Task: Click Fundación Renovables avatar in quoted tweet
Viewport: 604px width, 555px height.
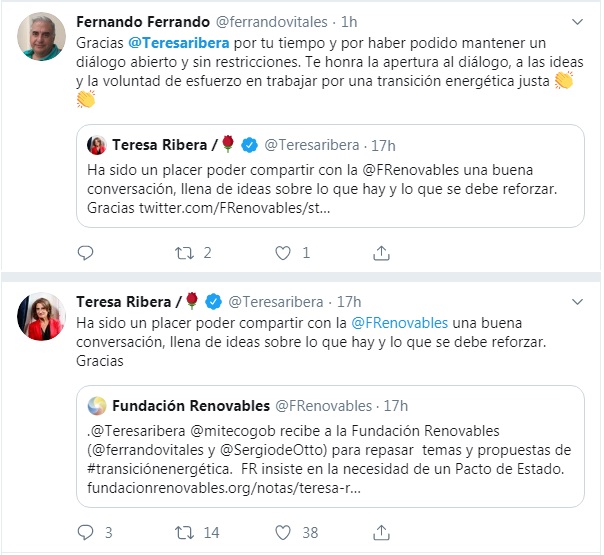Action: (x=96, y=405)
